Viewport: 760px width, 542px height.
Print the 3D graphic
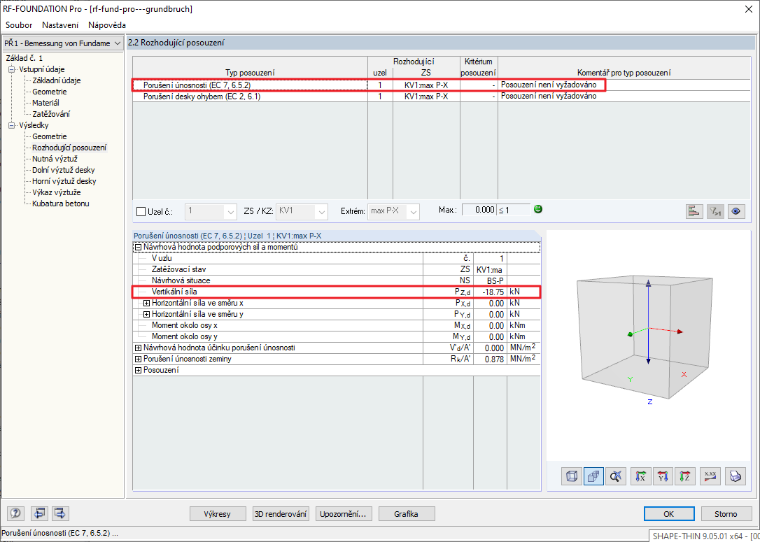[735, 476]
